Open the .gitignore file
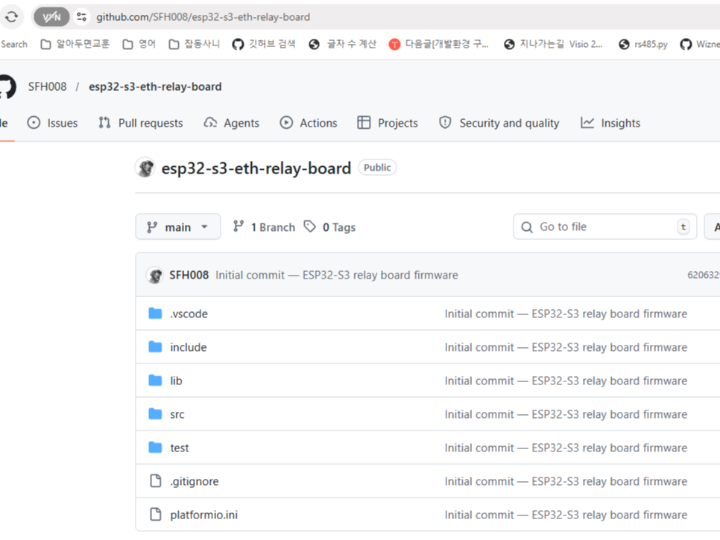Screen dimensions: 720x540 (194, 481)
